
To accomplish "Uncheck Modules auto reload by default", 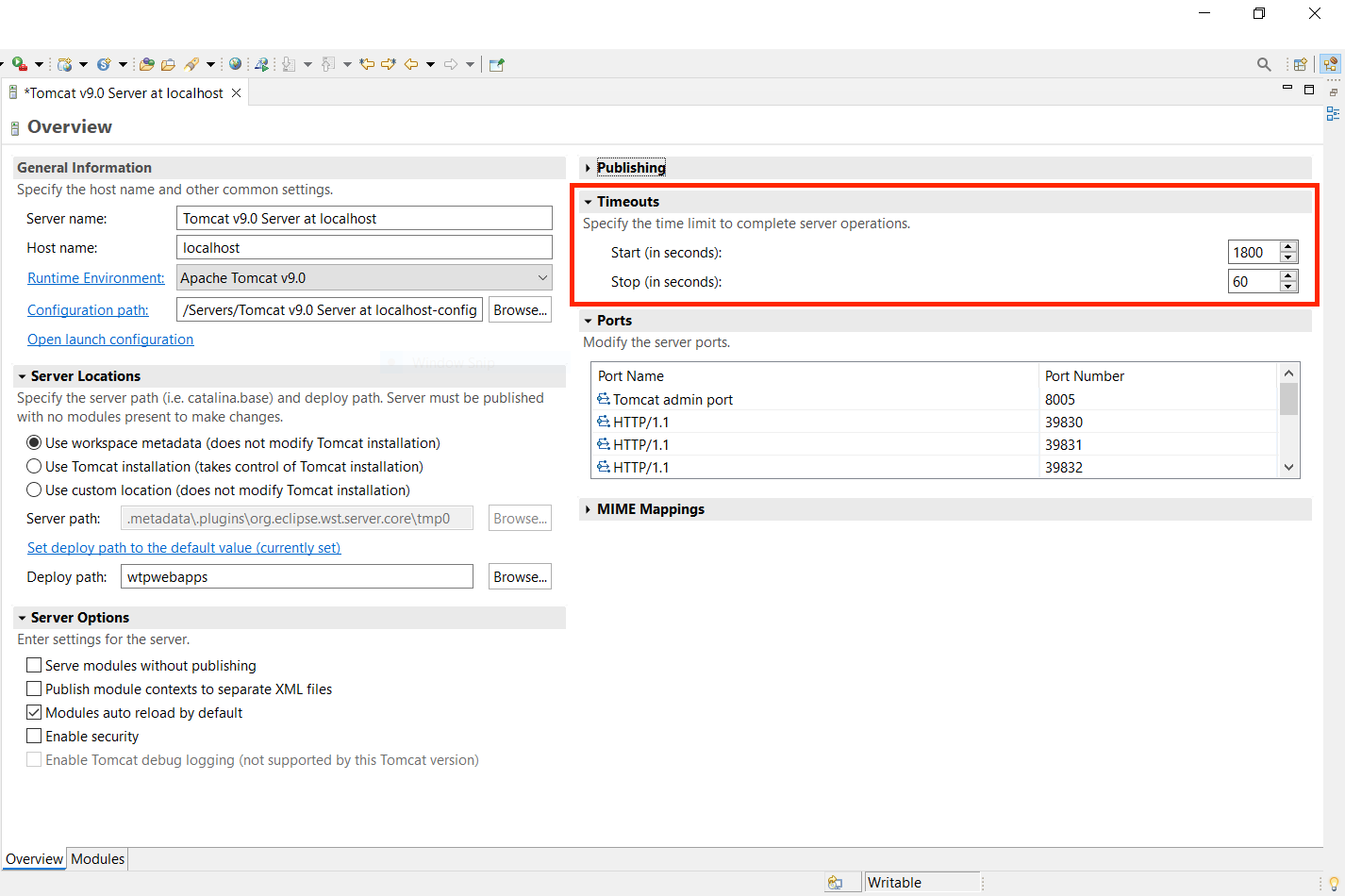I will coord(34,712).
